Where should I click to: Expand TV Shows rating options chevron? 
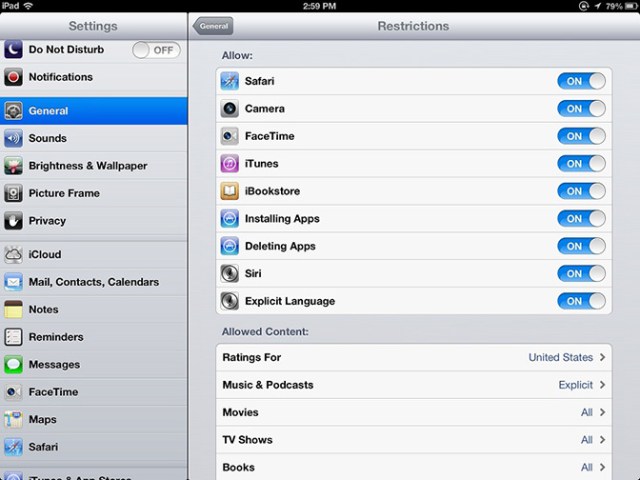click(x=602, y=440)
